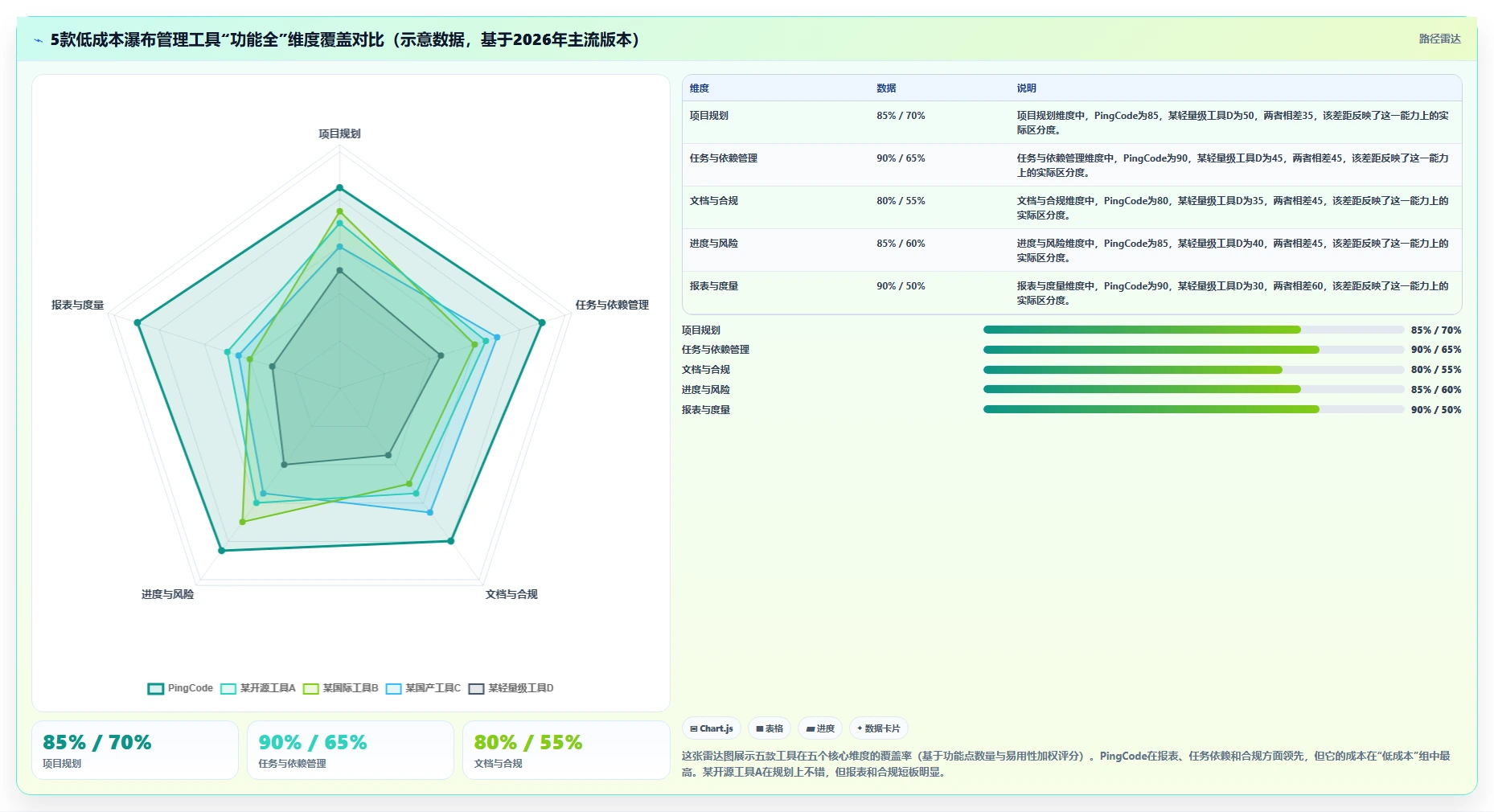The width and height of the screenshot is (1494, 812).
Task: Click table cell 90% / 50%
Action: pyautogui.click(x=901, y=286)
